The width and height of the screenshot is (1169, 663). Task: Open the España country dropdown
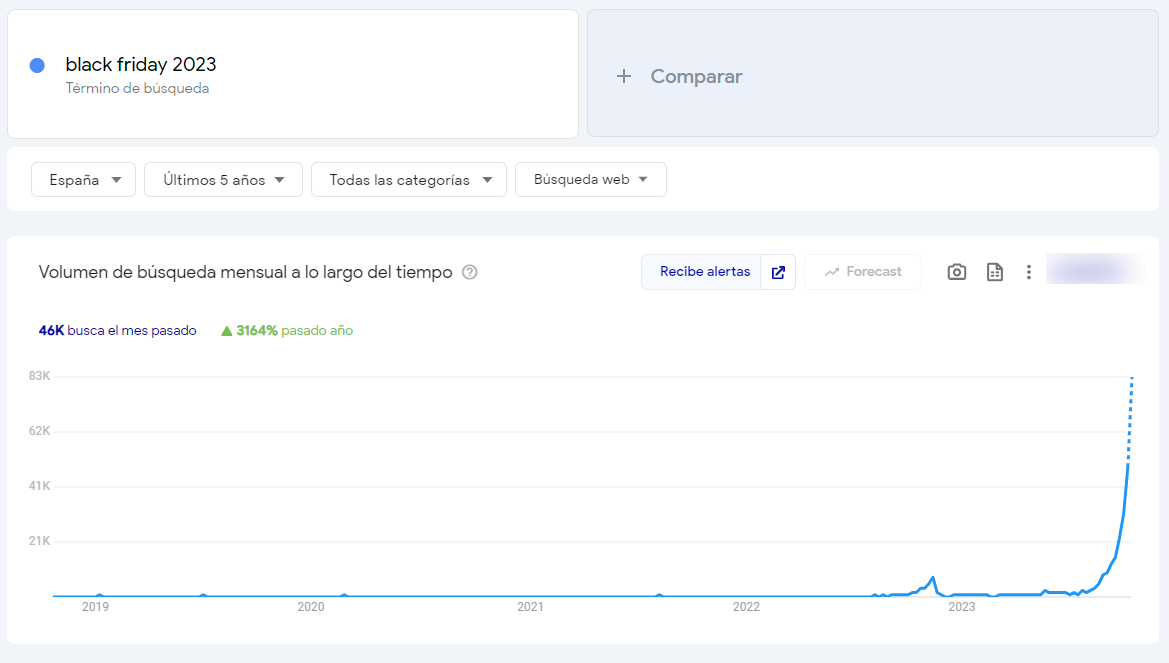[84, 180]
